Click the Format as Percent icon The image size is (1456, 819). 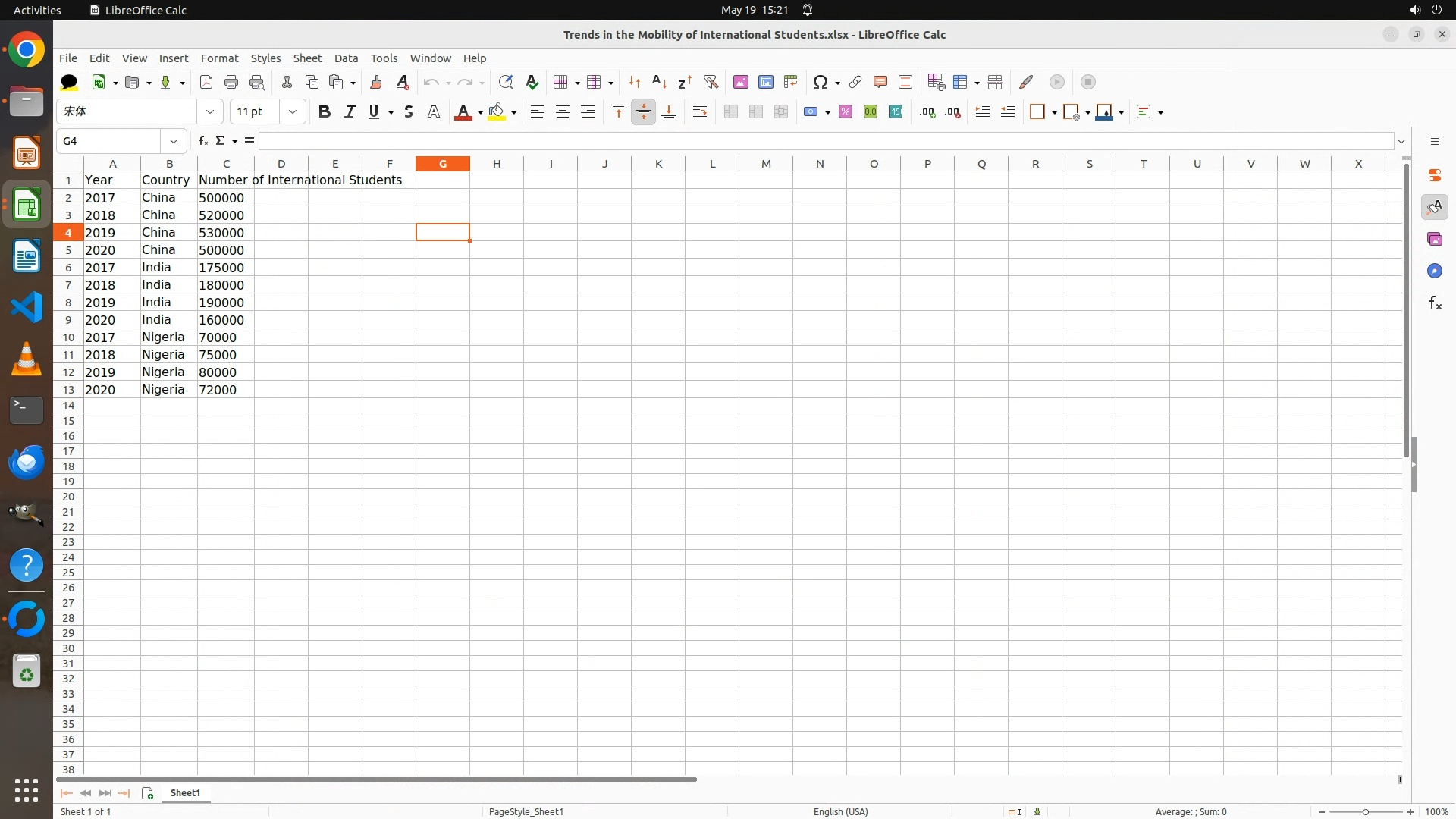click(x=846, y=112)
